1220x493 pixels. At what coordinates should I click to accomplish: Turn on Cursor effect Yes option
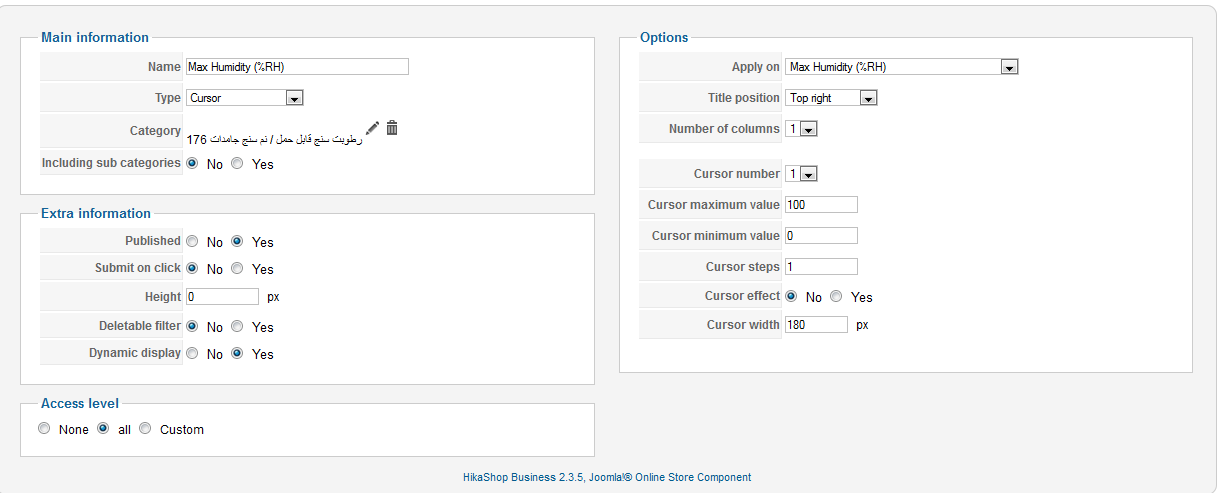point(836,296)
